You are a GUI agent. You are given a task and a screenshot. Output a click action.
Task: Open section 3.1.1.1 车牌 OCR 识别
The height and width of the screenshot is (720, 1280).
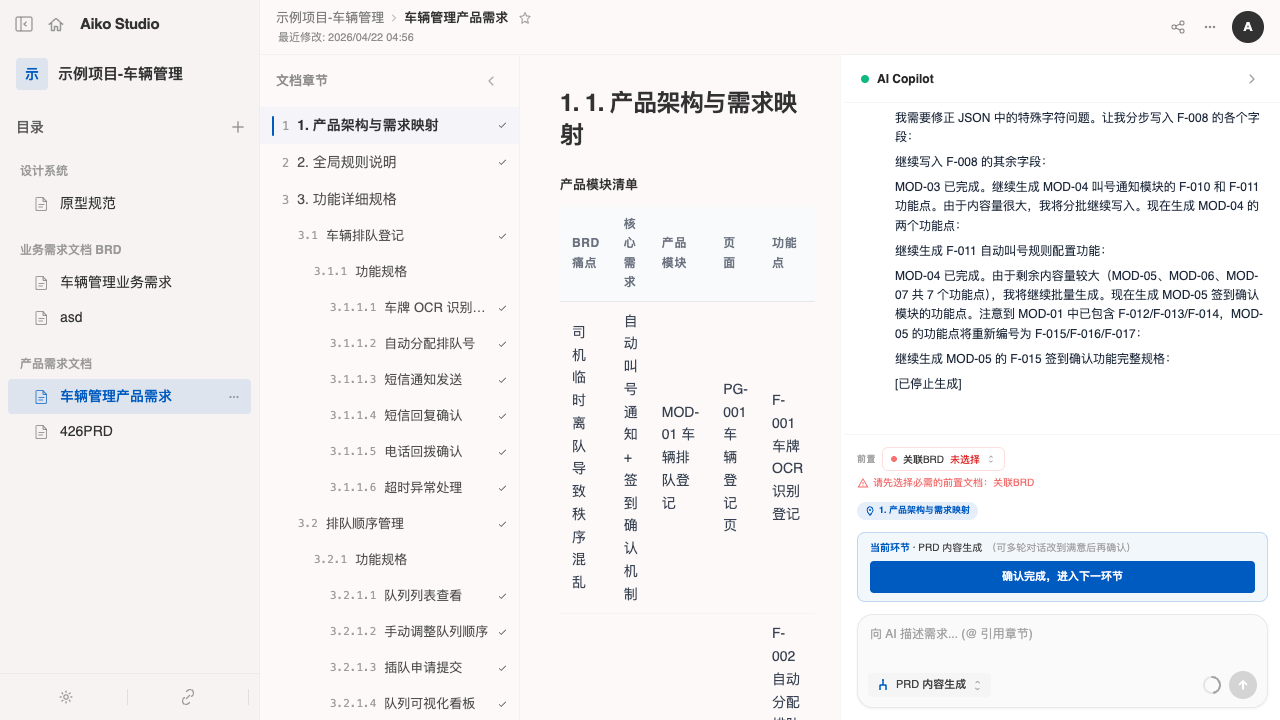coord(390,308)
